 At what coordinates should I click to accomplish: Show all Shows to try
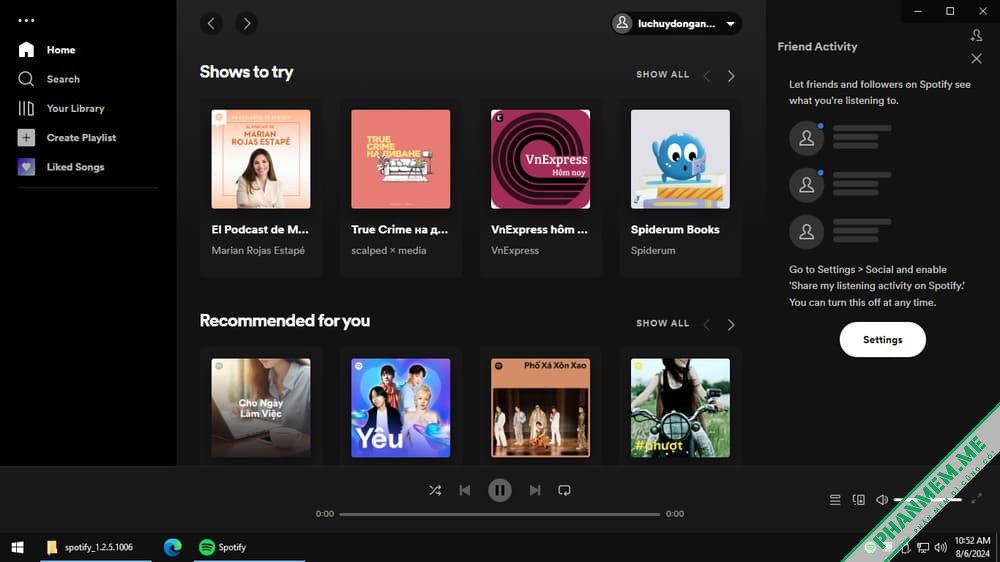[663, 75]
